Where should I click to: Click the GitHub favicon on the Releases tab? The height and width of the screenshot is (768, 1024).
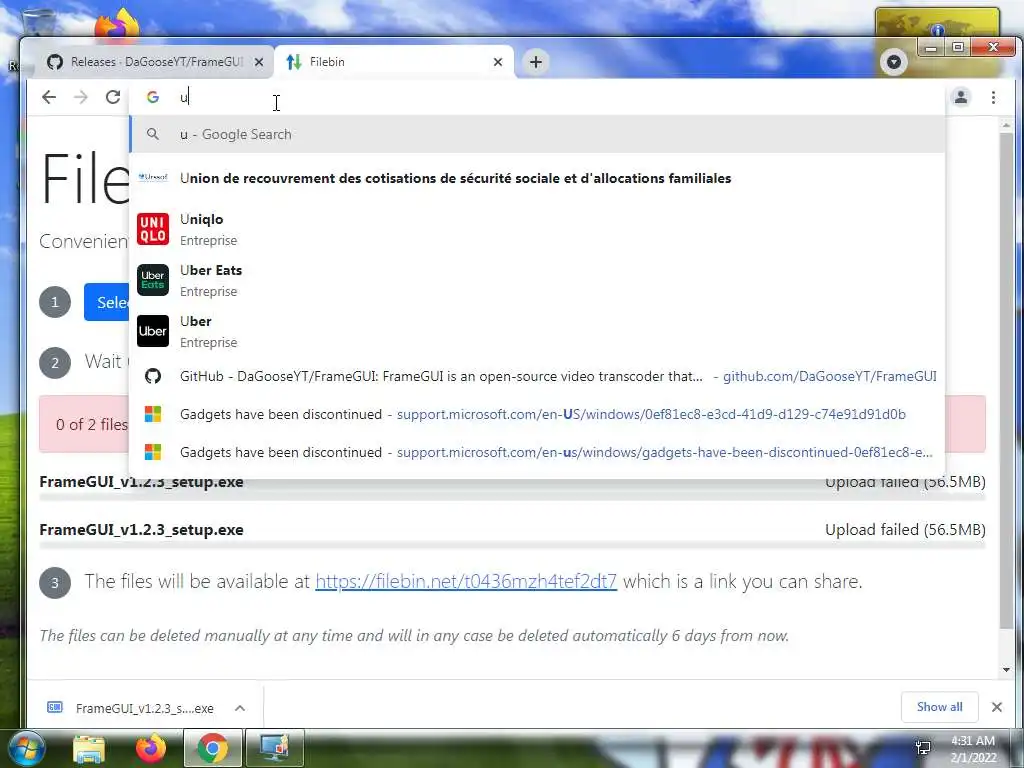point(55,62)
